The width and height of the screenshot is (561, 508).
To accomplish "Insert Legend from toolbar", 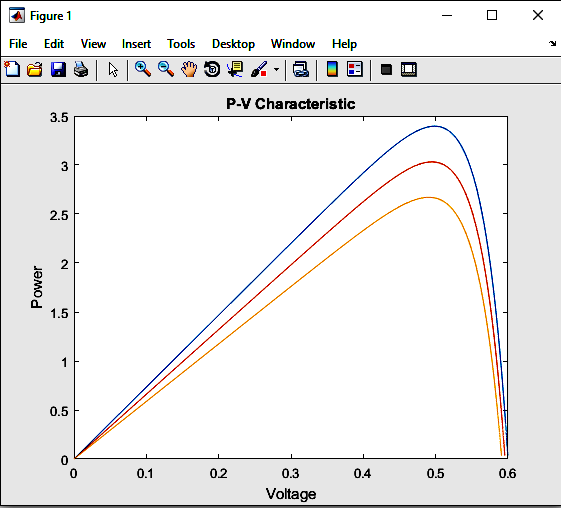I will click(x=355, y=69).
